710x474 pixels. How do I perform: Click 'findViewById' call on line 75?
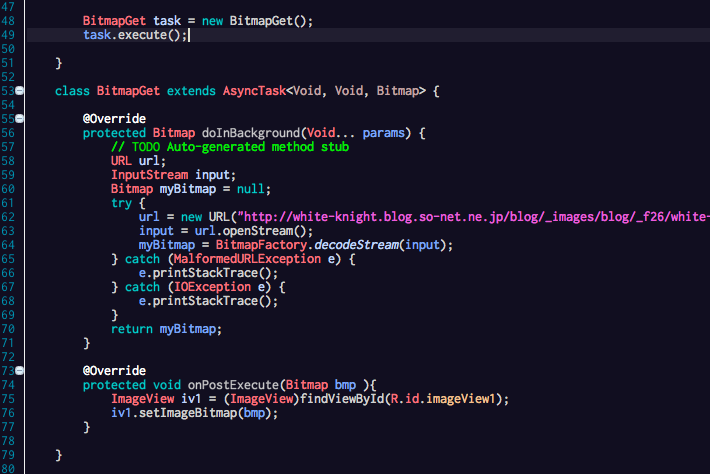[342, 399]
